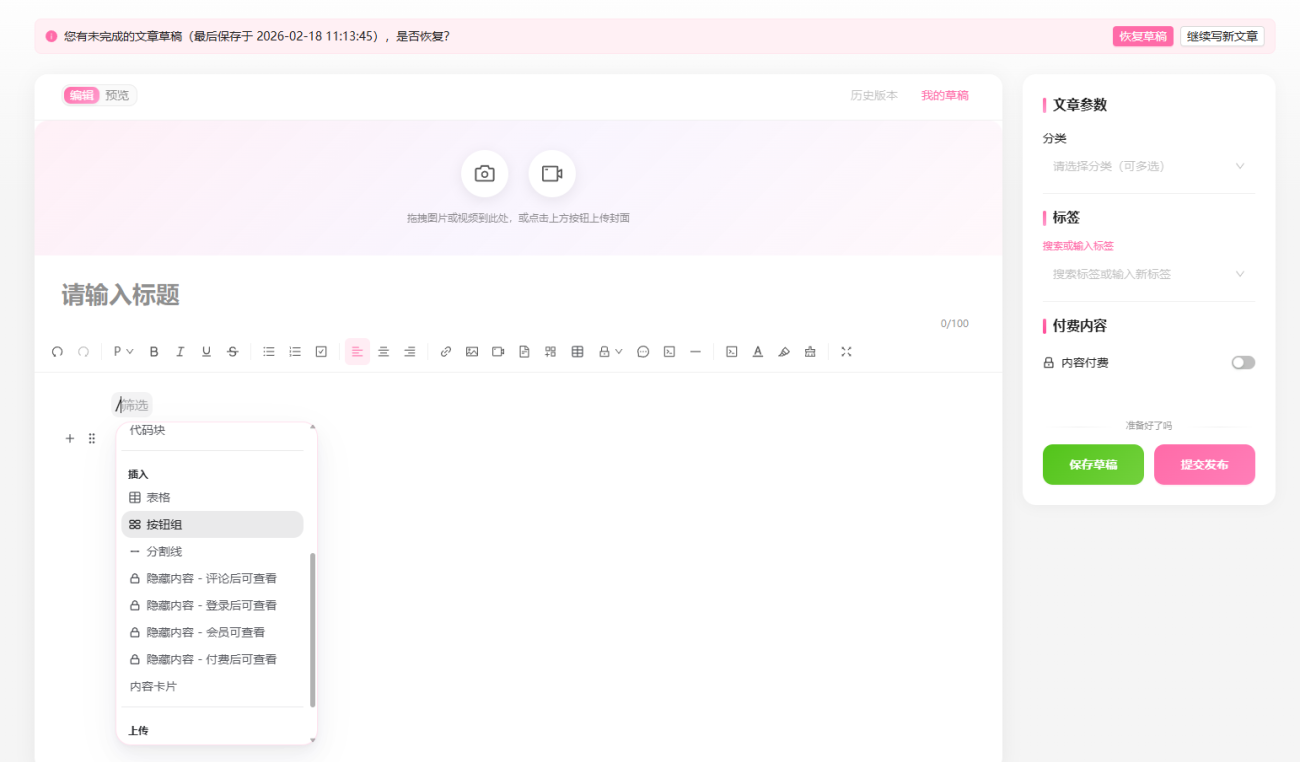Apply strikethrough formatting from the toolbar
Image resolution: width=1300 pixels, height=762 pixels.
(x=233, y=352)
